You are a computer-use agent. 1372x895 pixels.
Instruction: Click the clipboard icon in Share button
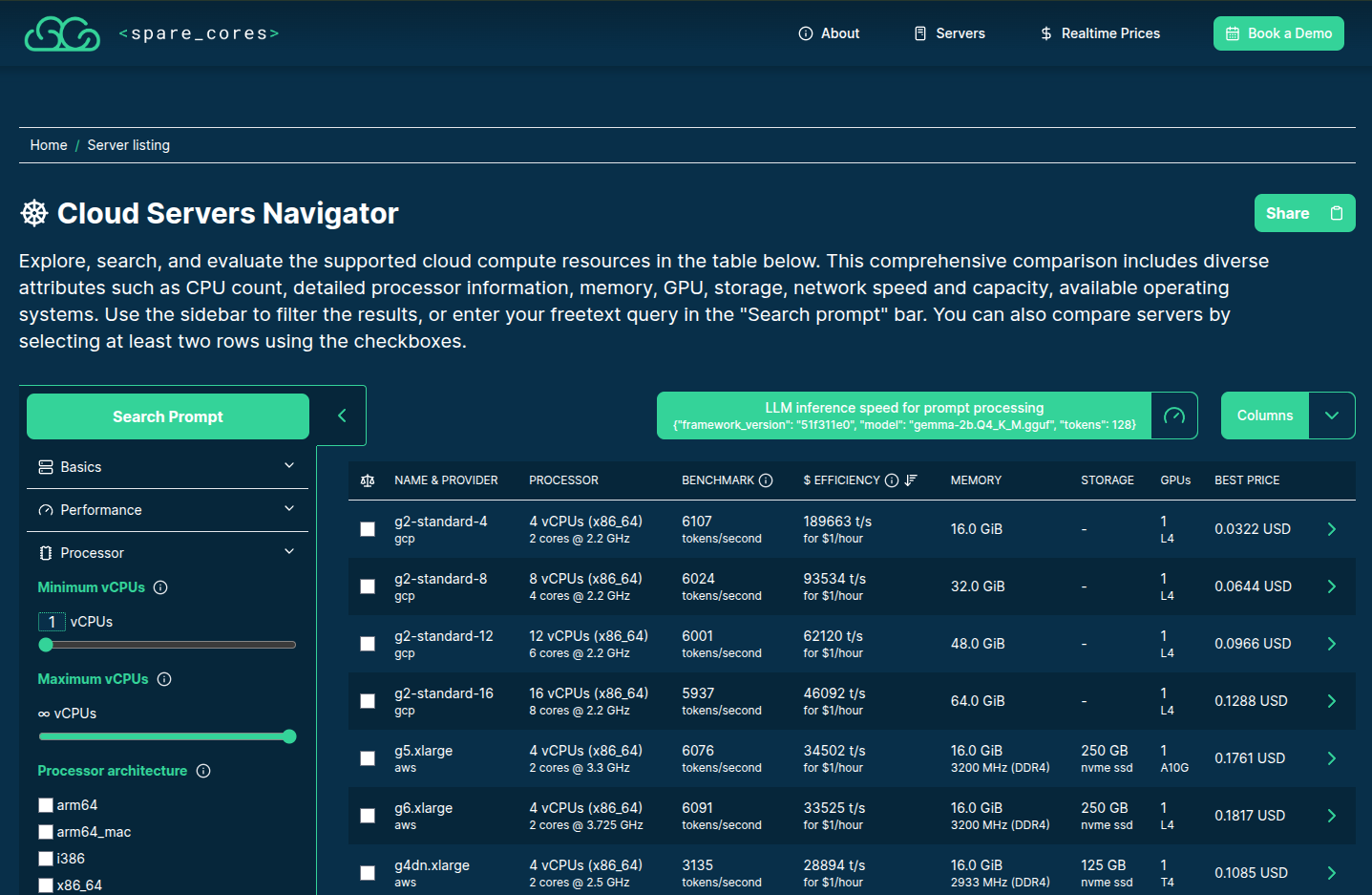1337,213
